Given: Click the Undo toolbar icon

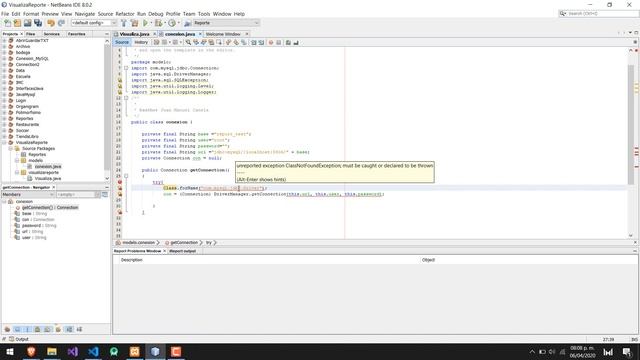Looking at the screenshot, I should pos(51,23).
